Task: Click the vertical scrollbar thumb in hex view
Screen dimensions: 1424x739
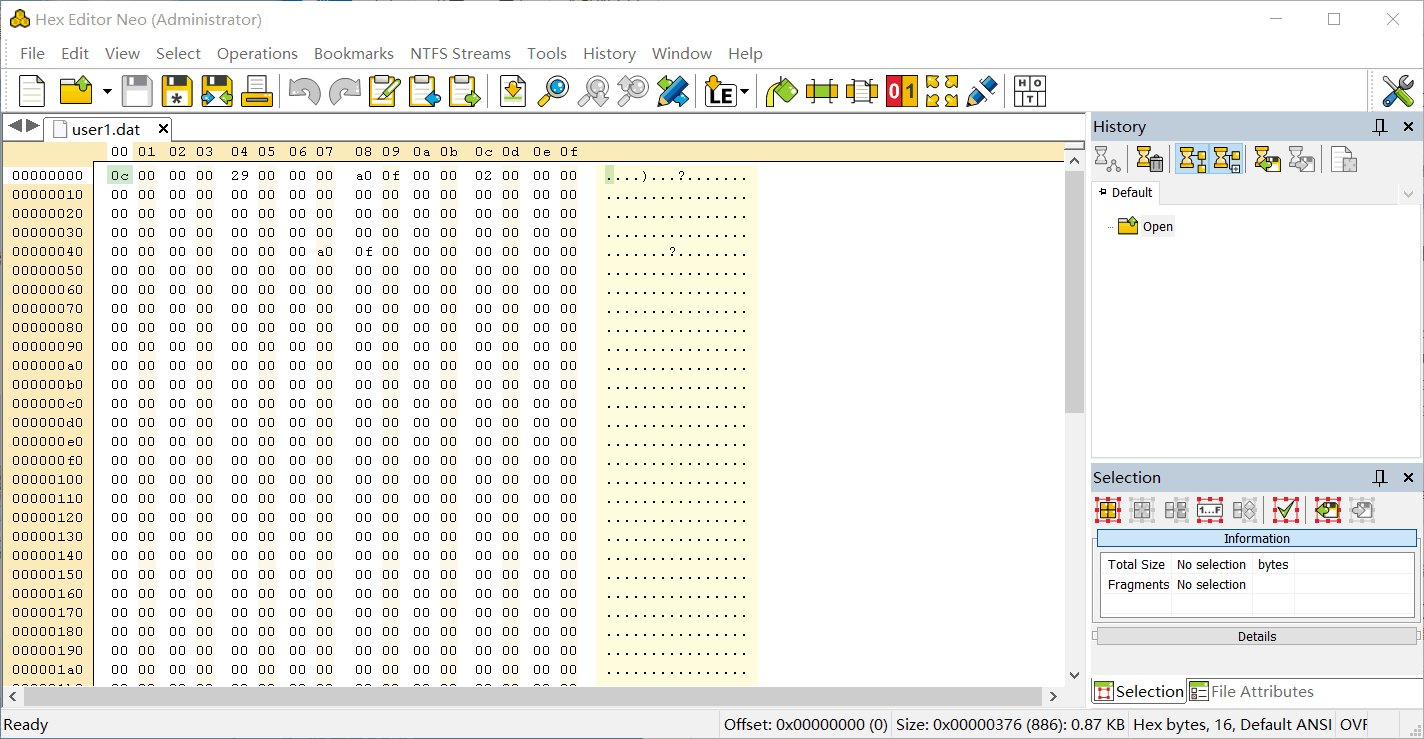Action: click(x=1075, y=290)
